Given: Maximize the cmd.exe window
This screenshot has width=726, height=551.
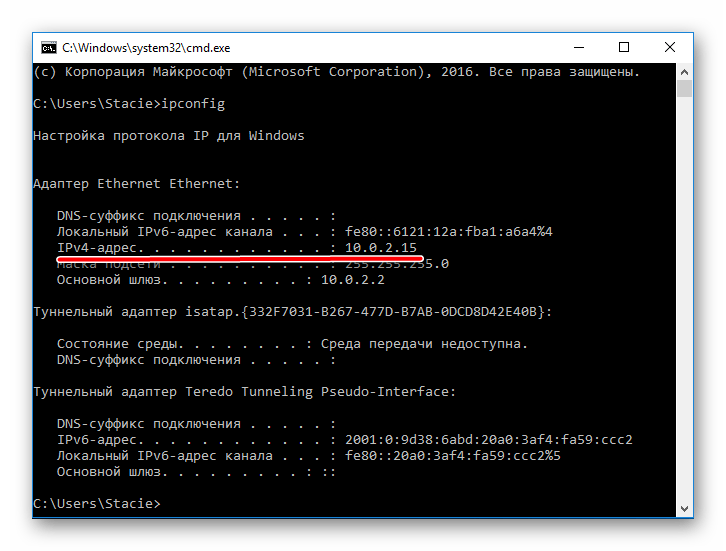Looking at the screenshot, I should (624, 47).
